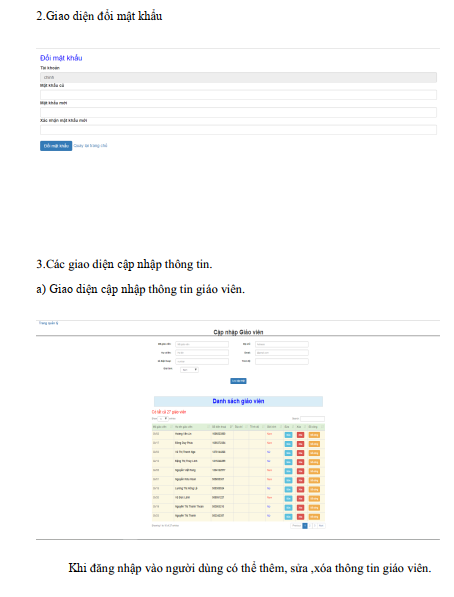The height and width of the screenshot is (597, 454).
Task: Go to pagination page 2
Action: click(x=310, y=526)
